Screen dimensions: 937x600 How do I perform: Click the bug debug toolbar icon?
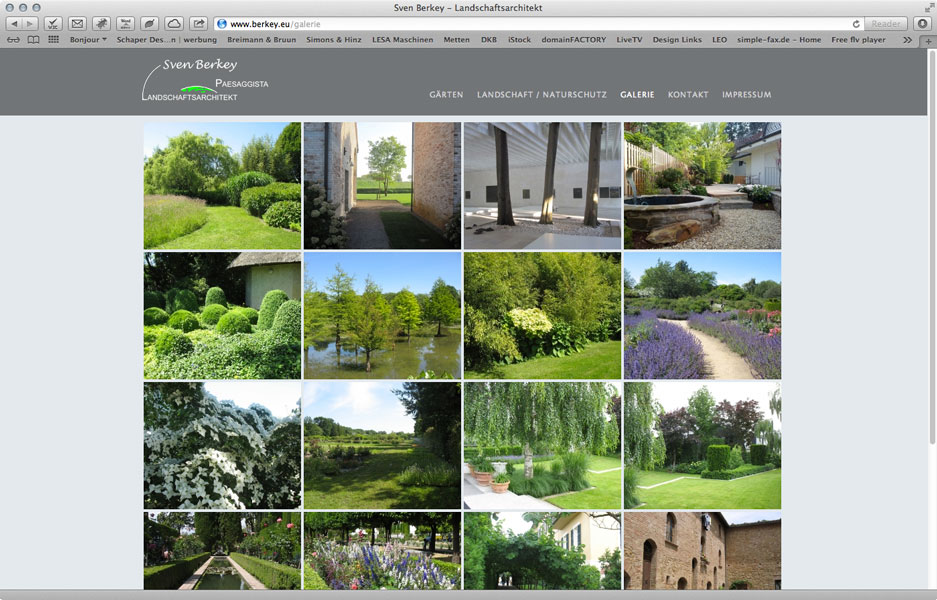pos(101,24)
